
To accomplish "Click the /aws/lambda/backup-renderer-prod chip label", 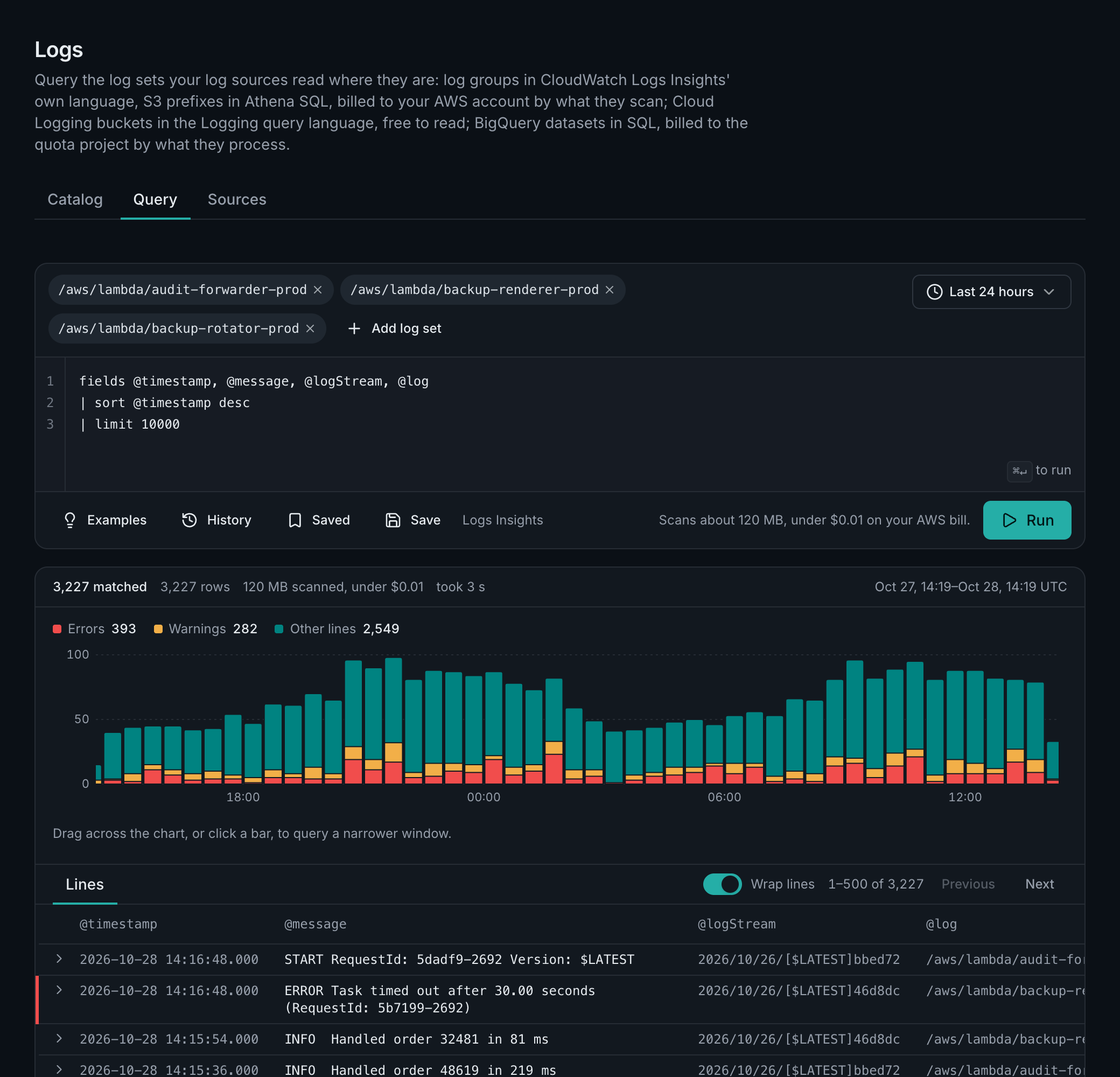I will tap(474, 290).
